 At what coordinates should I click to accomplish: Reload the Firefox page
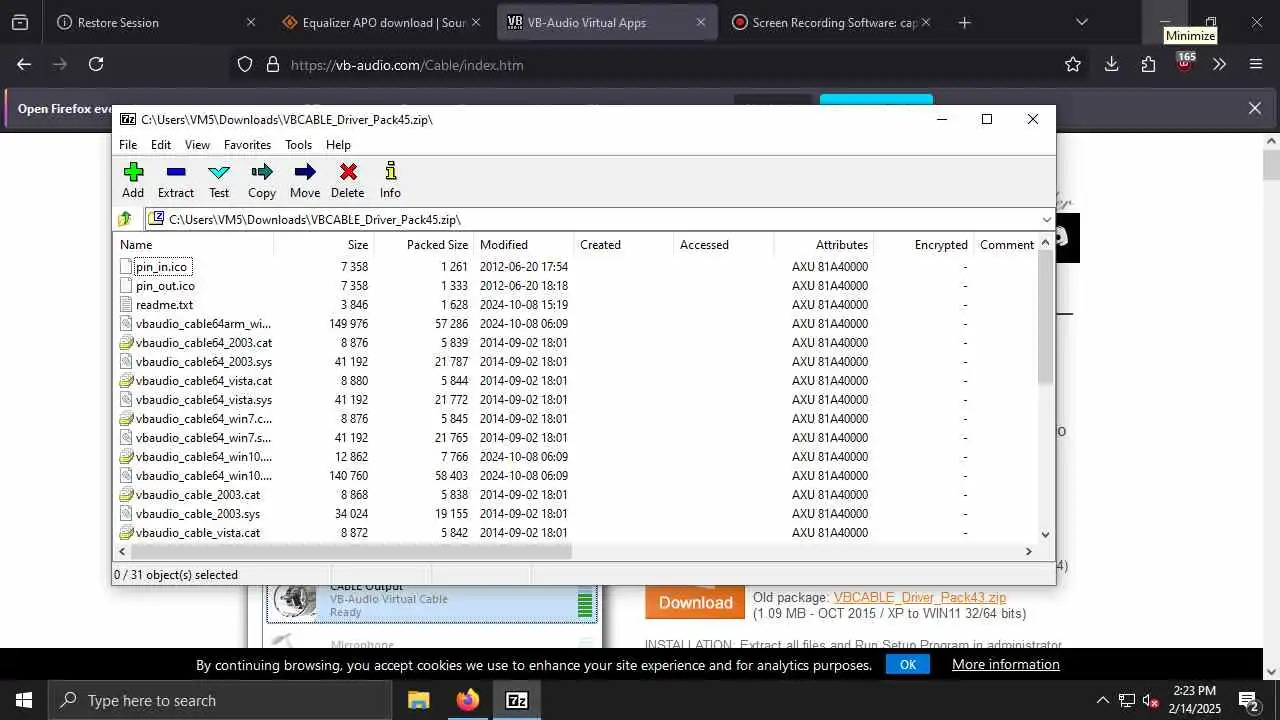[x=96, y=64]
